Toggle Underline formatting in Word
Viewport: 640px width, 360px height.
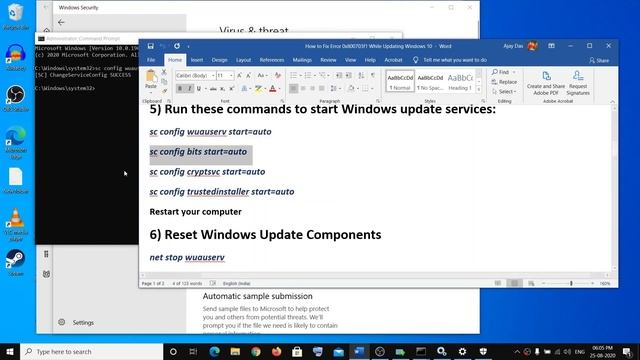(199, 89)
